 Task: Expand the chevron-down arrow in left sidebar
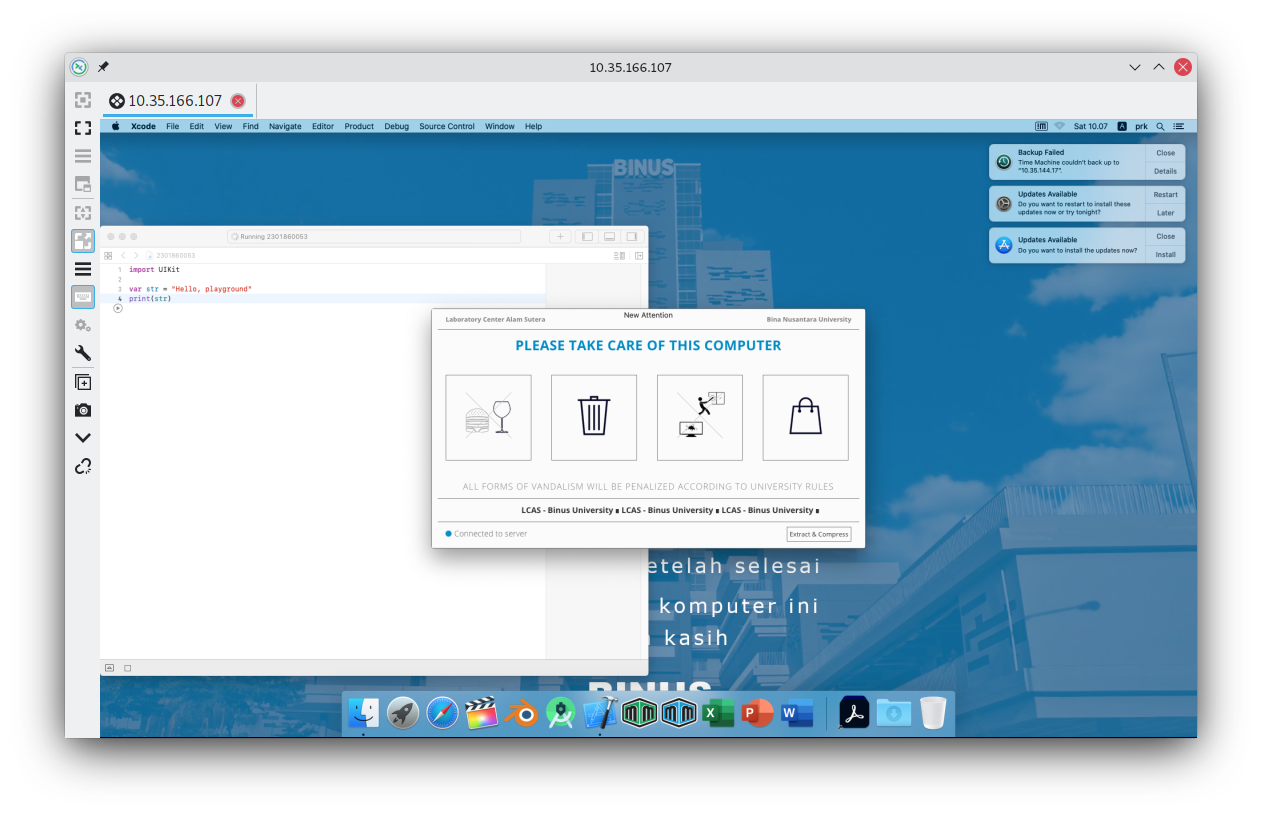[83, 438]
